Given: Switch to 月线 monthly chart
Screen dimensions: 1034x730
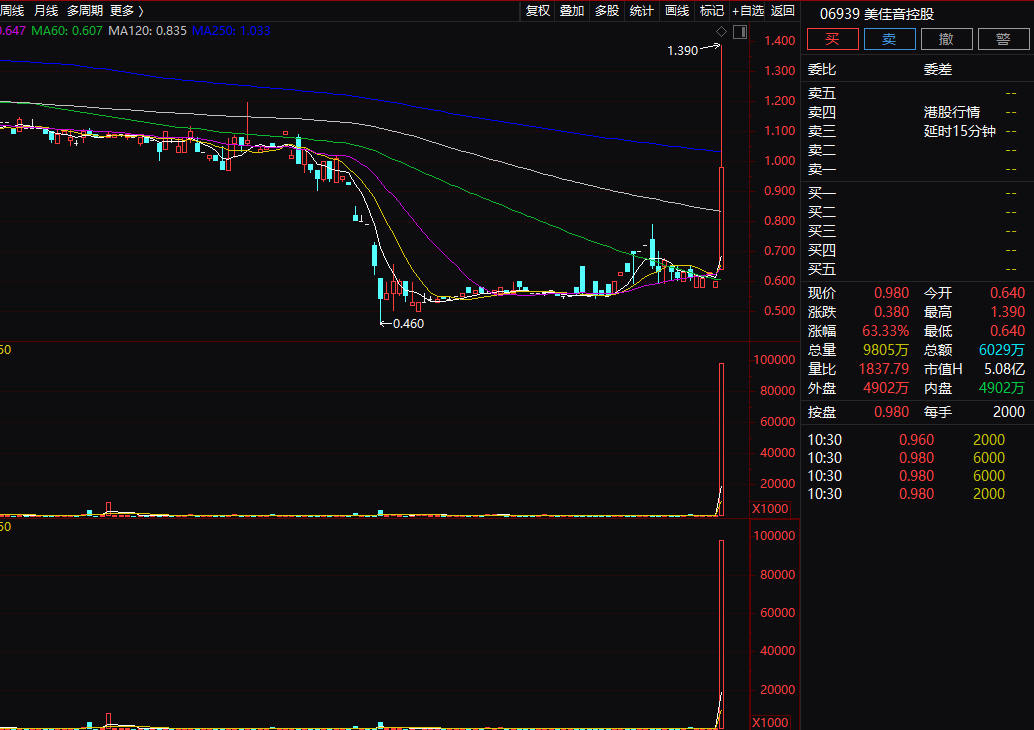Looking at the screenshot, I should tap(46, 11).
